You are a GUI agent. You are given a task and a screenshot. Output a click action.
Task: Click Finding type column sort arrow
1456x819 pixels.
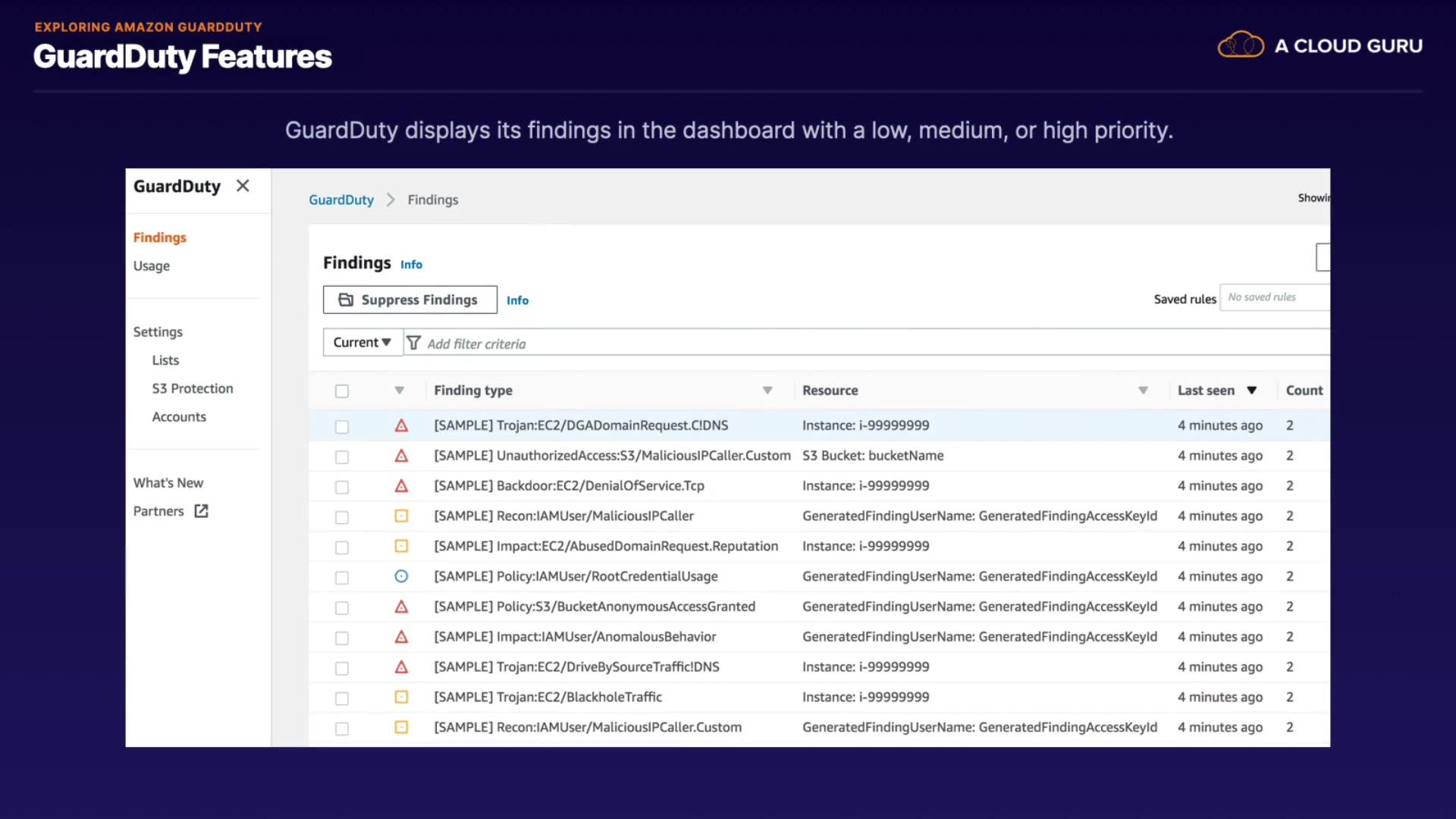767,391
